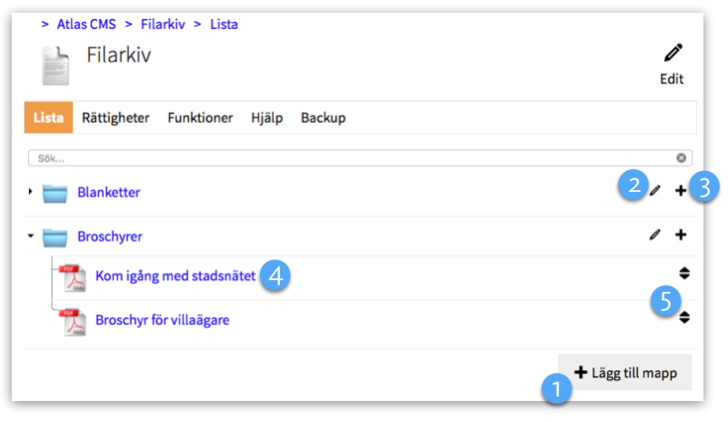Click the pencil icon on Broschyrer row
This screenshot has height=422, width=728.
(x=655, y=235)
